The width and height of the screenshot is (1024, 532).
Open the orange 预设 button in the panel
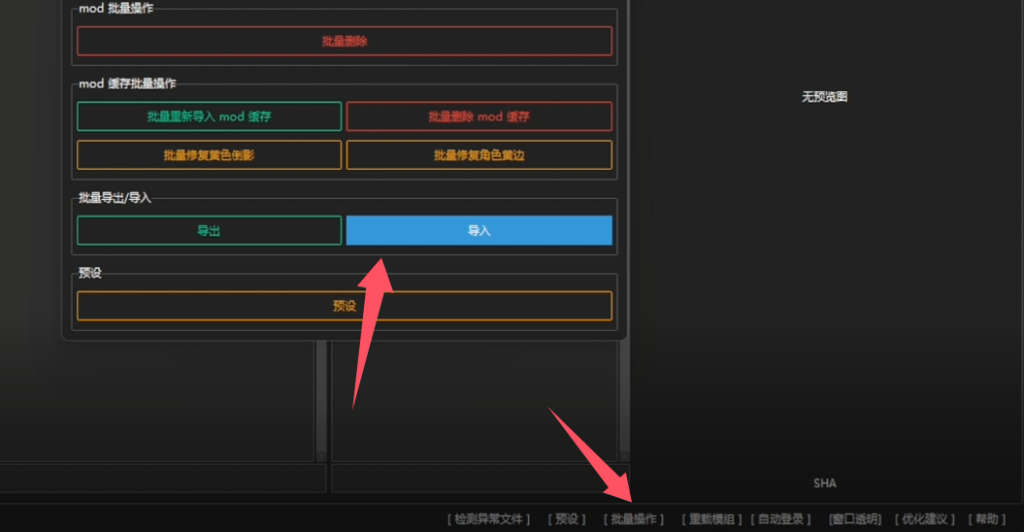tap(344, 306)
